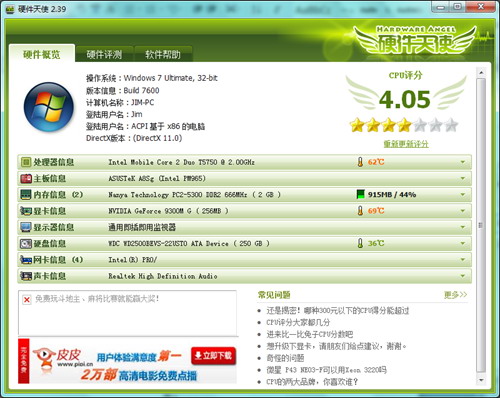Click the Hardware Angel winged logo
This screenshot has width=500, height=398.
(x=415, y=40)
